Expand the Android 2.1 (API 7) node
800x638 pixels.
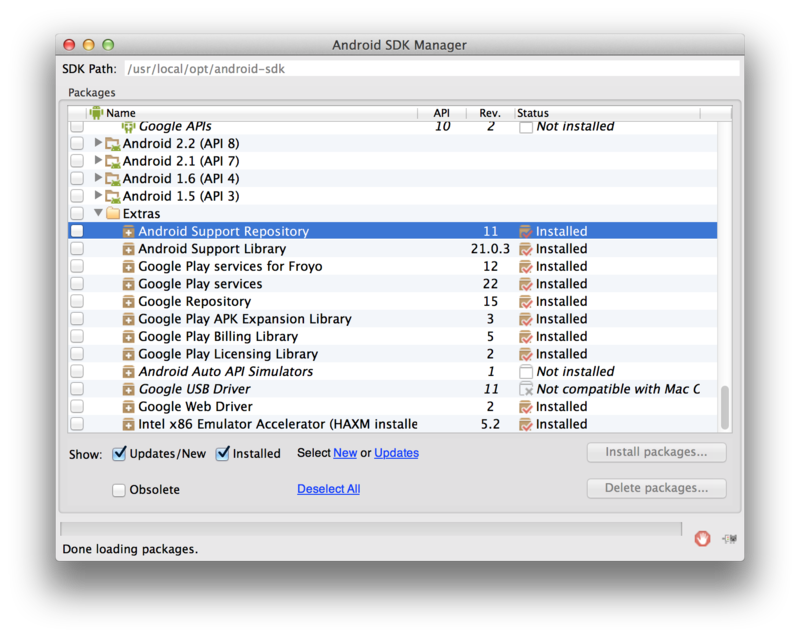98,160
